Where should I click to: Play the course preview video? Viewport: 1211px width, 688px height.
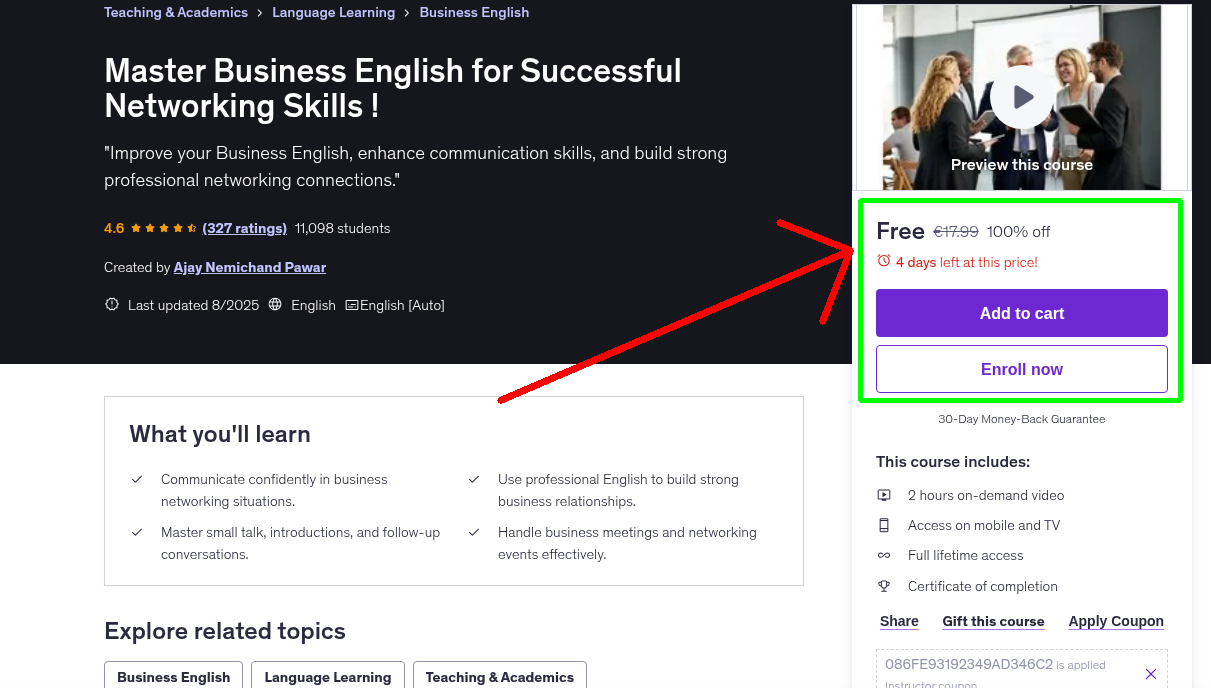[1021, 97]
